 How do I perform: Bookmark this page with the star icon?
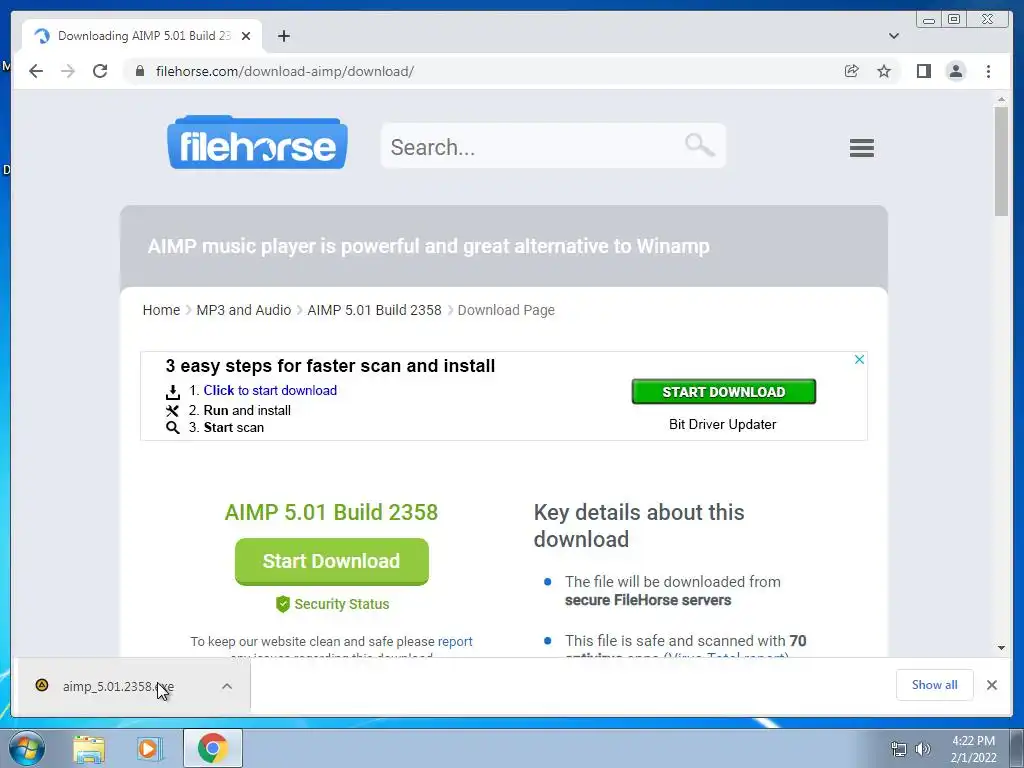(884, 71)
